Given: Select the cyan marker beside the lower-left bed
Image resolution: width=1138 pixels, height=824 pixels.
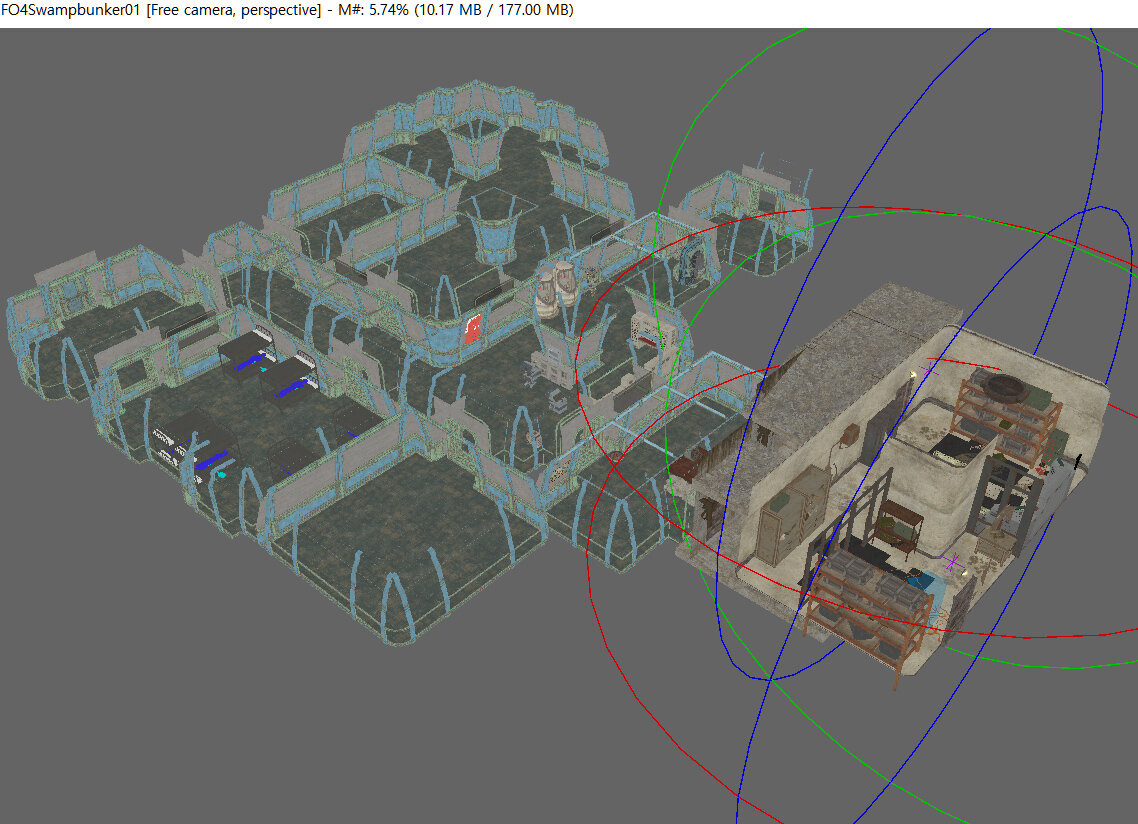Looking at the screenshot, I should point(221,474).
